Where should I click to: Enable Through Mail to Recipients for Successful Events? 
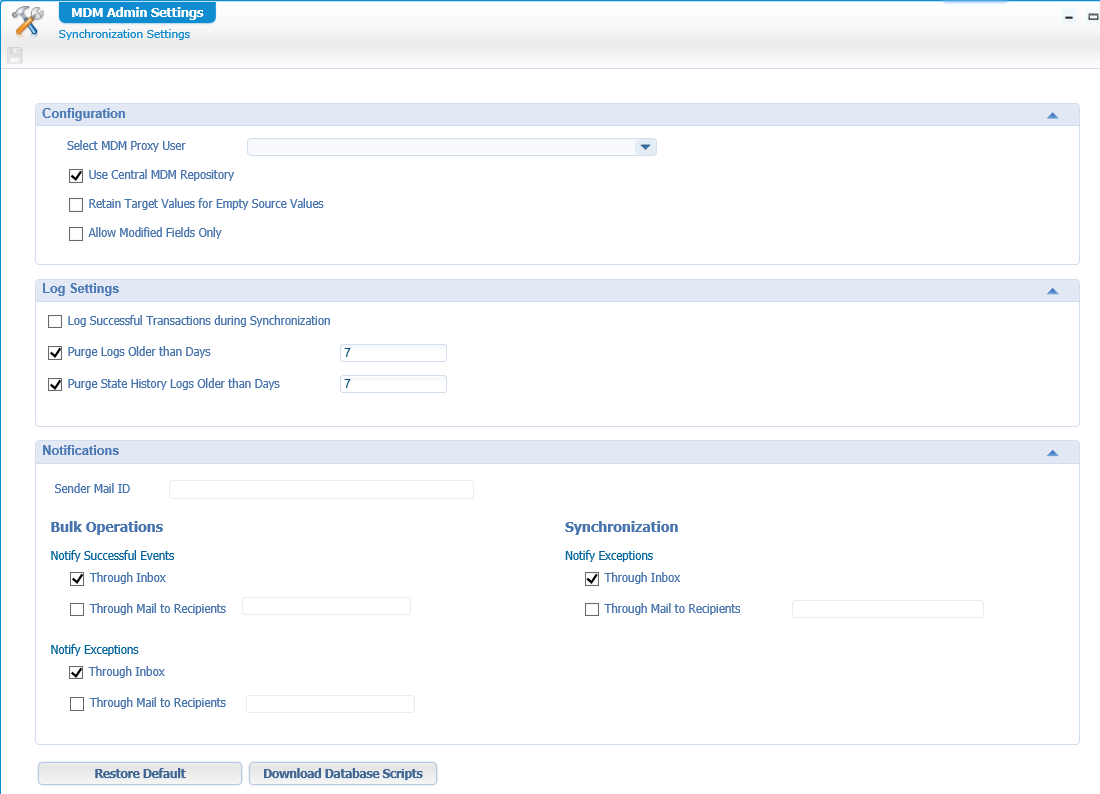click(77, 610)
